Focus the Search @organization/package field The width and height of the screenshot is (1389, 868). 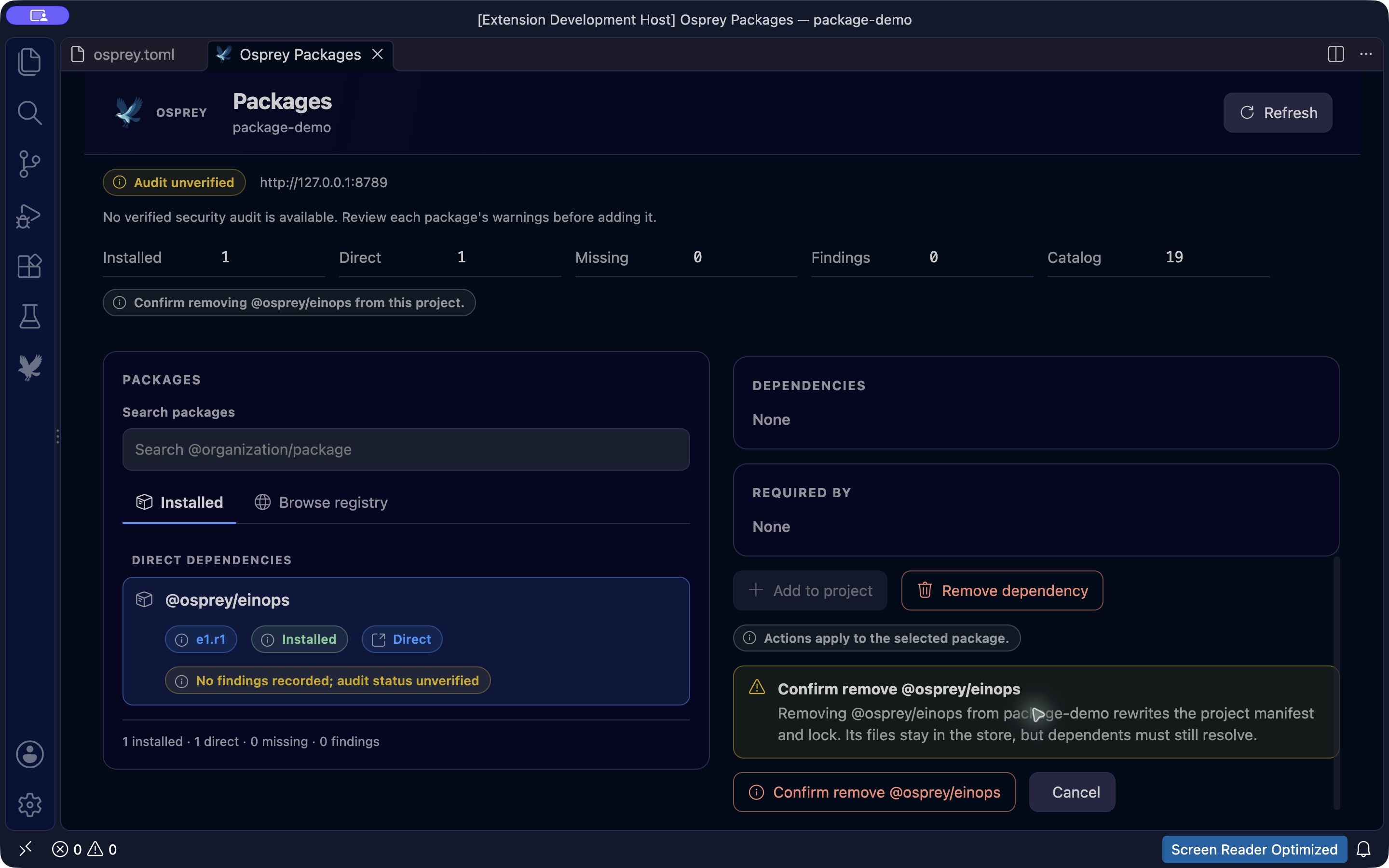pos(406,449)
